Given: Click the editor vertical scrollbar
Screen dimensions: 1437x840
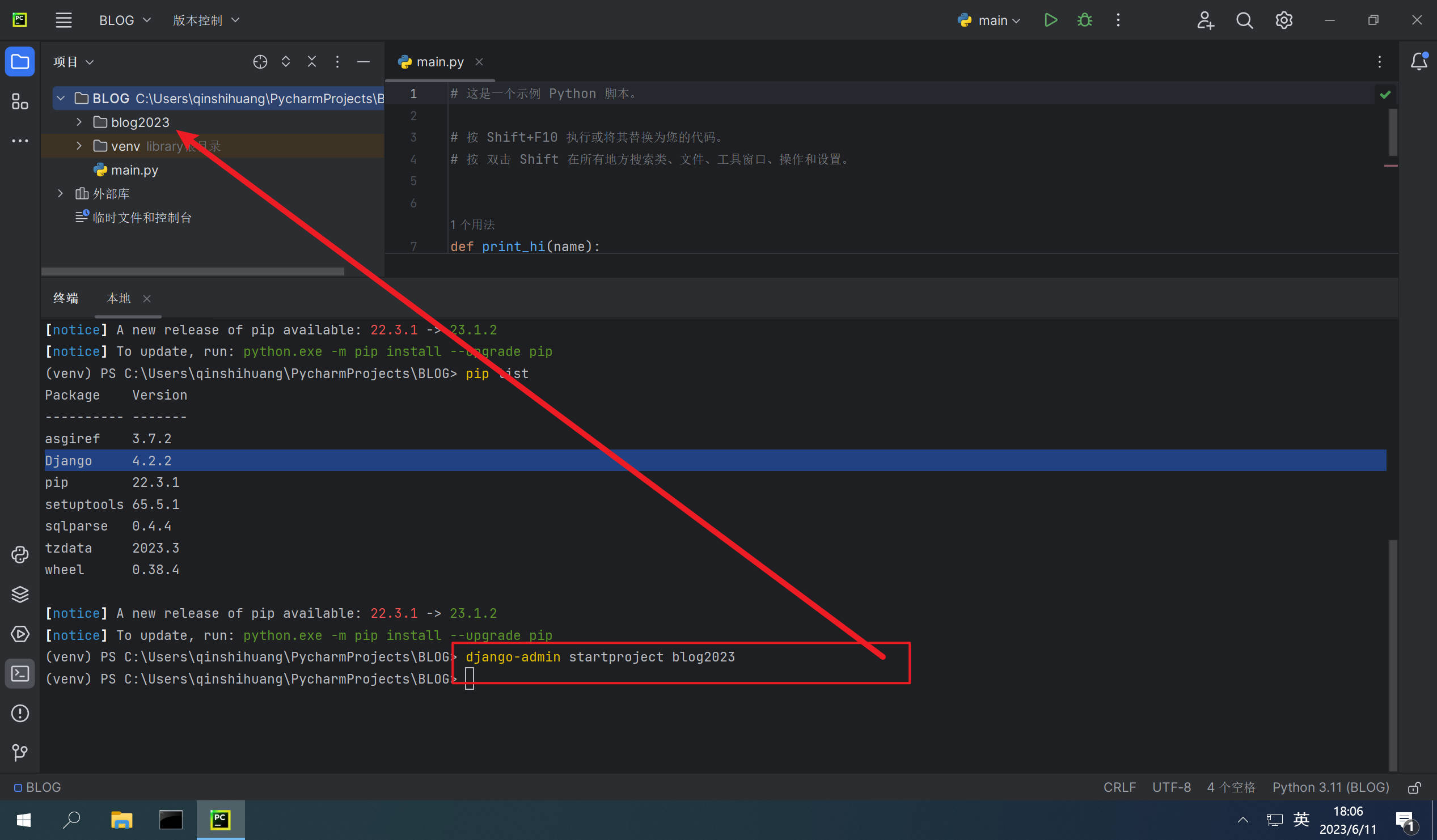Looking at the screenshot, I should [1393, 132].
